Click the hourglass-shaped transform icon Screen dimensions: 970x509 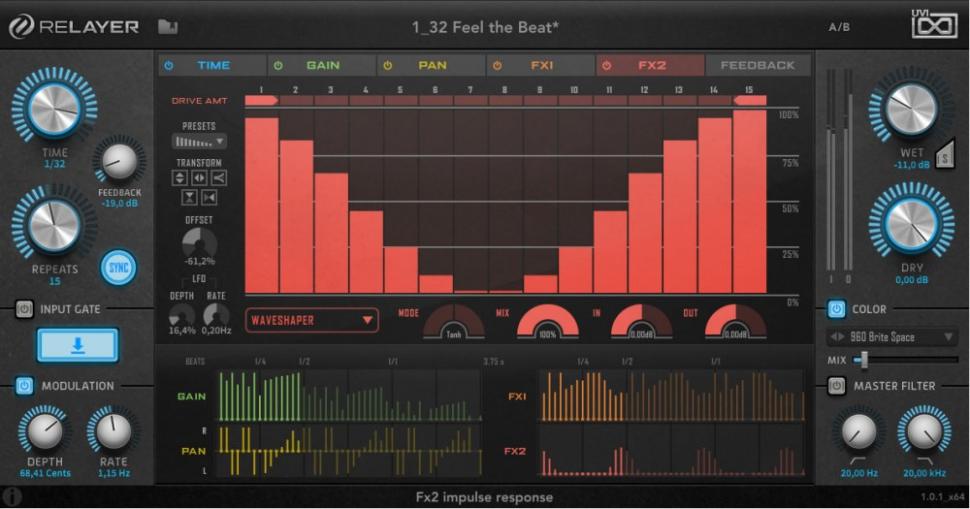point(189,197)
